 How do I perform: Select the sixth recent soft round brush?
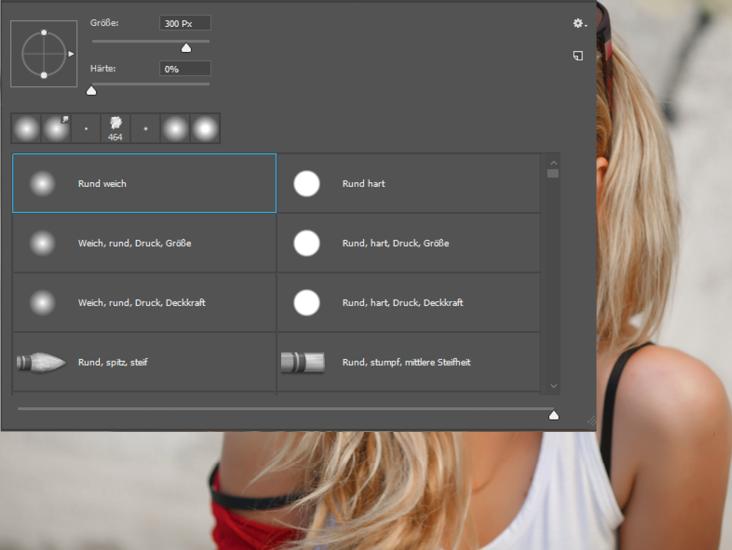tap(175, 128)
